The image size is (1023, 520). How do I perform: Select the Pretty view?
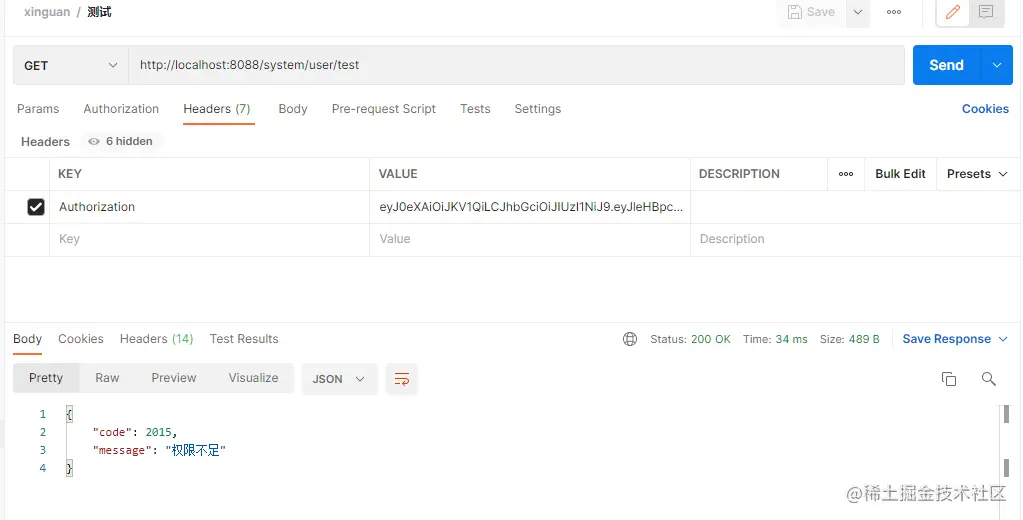[46, 378]
